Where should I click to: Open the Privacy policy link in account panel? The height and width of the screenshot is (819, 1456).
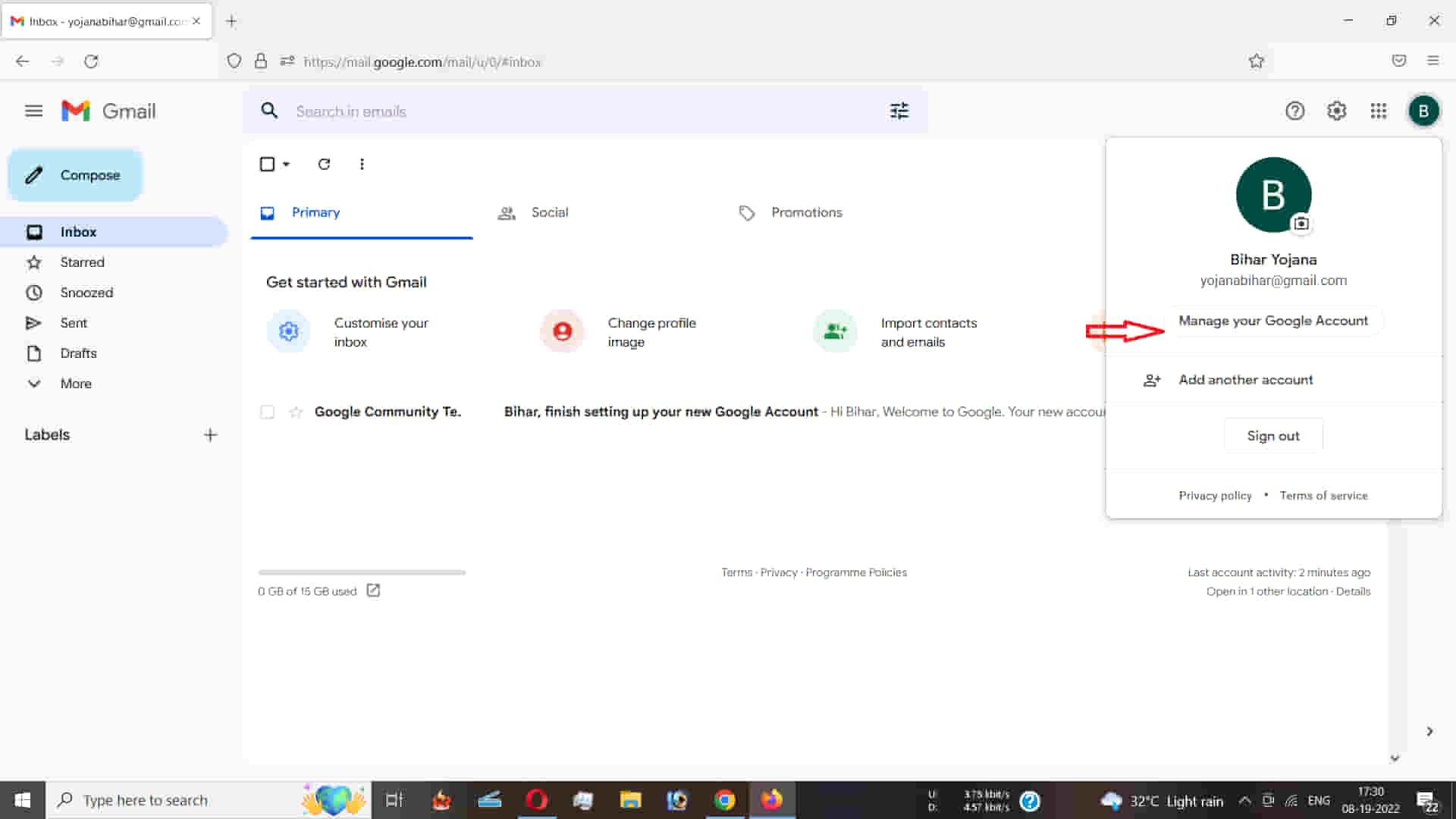pos(1215,495)
